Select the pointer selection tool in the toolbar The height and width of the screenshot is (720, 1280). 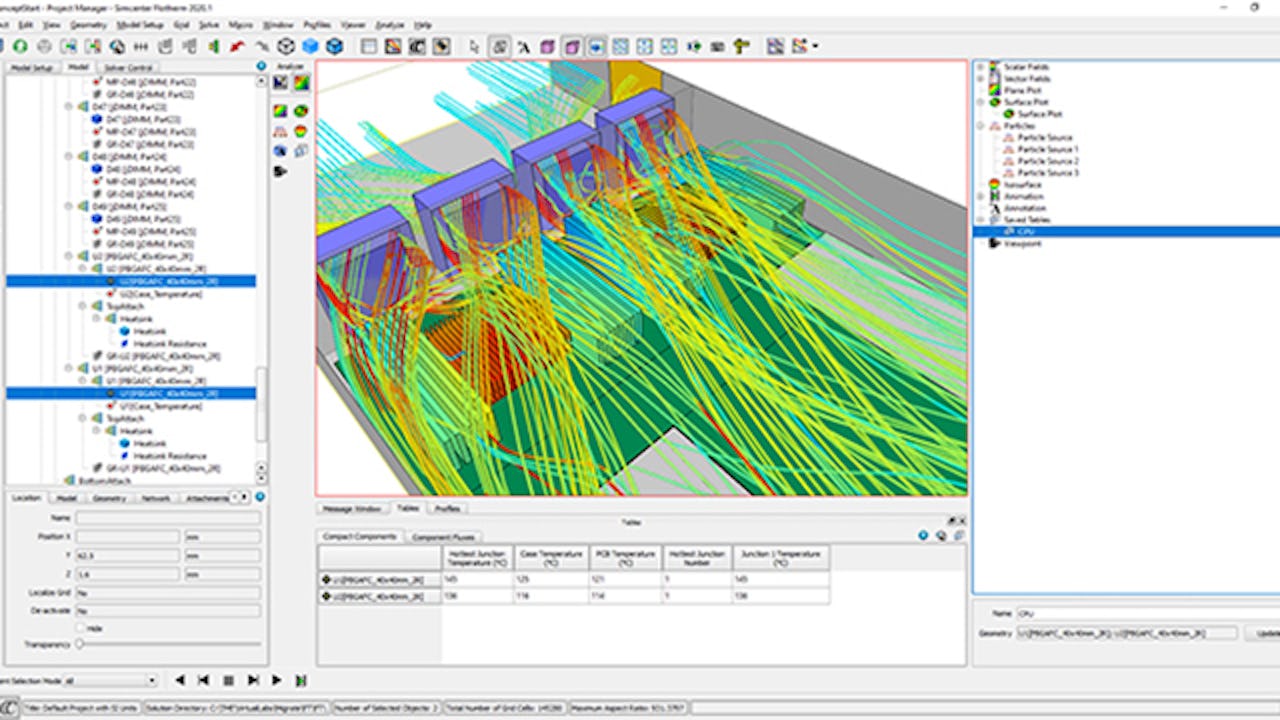click(x=476, y=47)
